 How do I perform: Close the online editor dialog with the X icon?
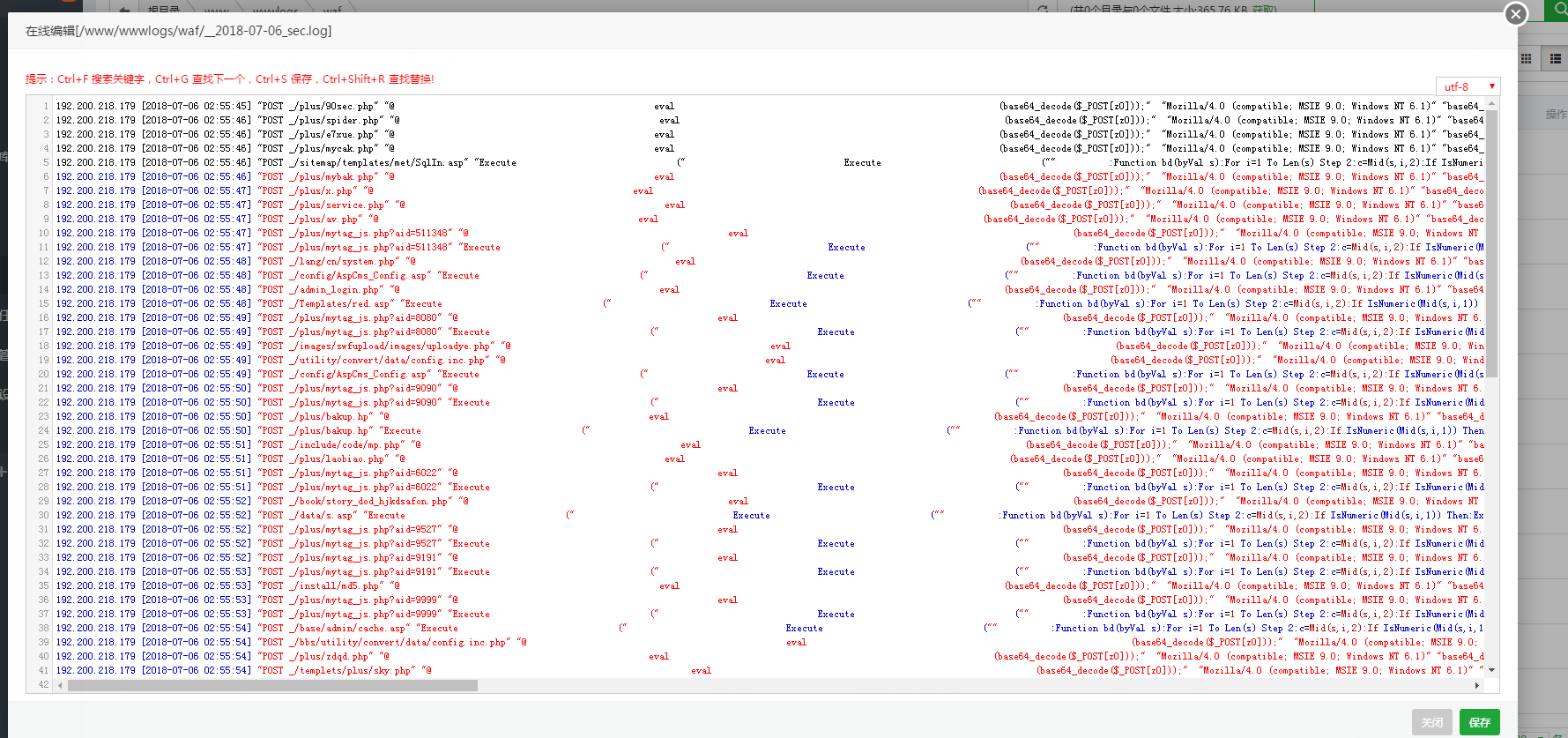pyautogui.click(x=1516, y=14)
